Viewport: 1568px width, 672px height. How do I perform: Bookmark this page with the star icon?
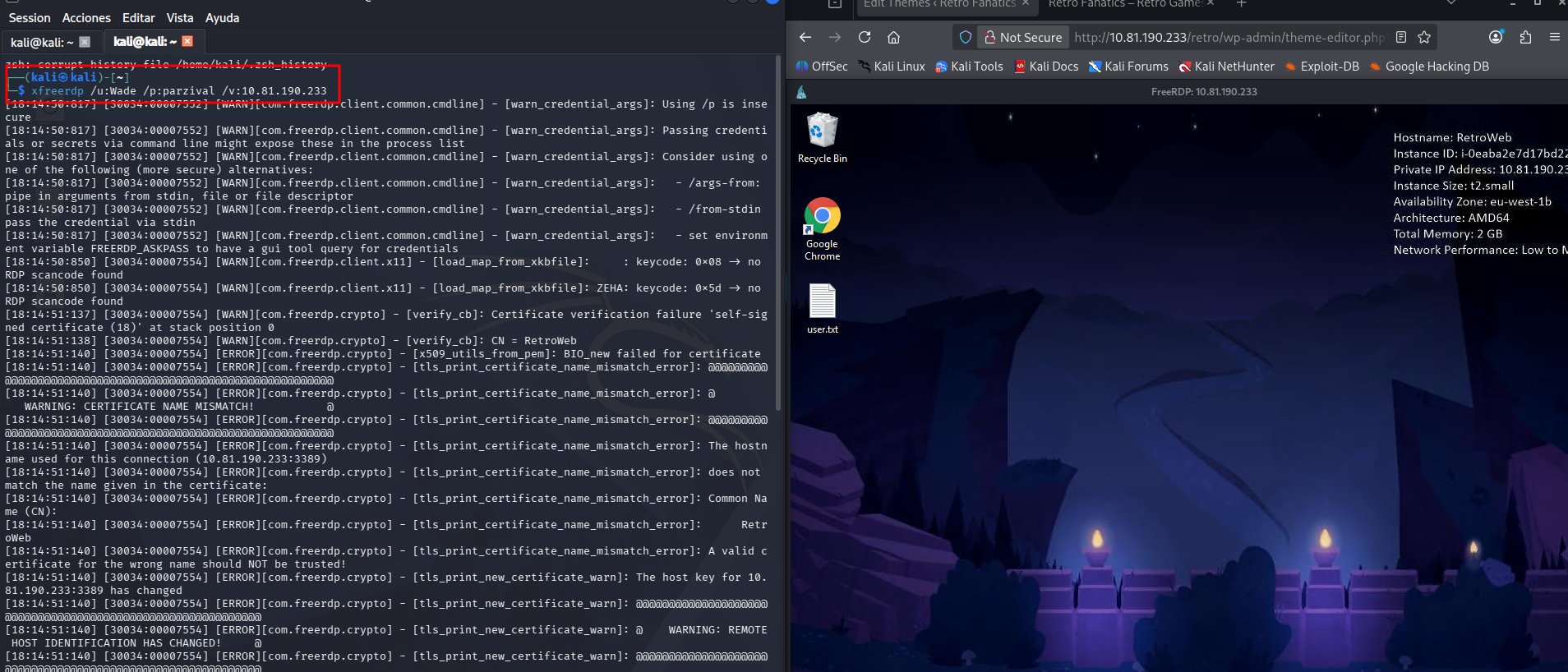pyautogui.click(x=1424, y=37)
